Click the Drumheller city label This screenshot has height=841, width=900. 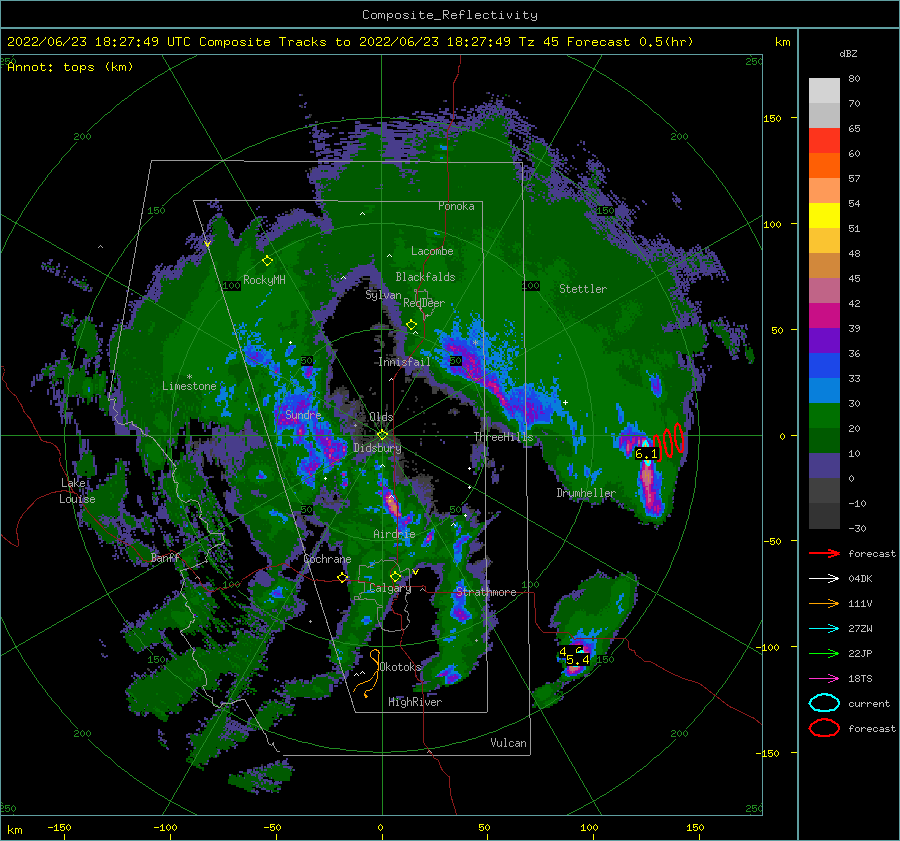point(586,493)
